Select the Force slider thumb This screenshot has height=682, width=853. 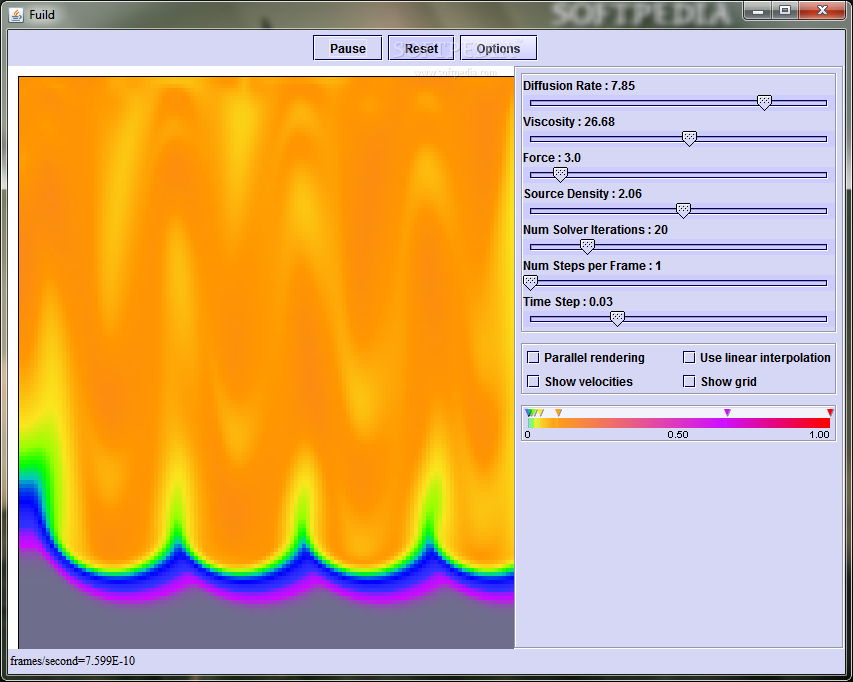(560, 174)
